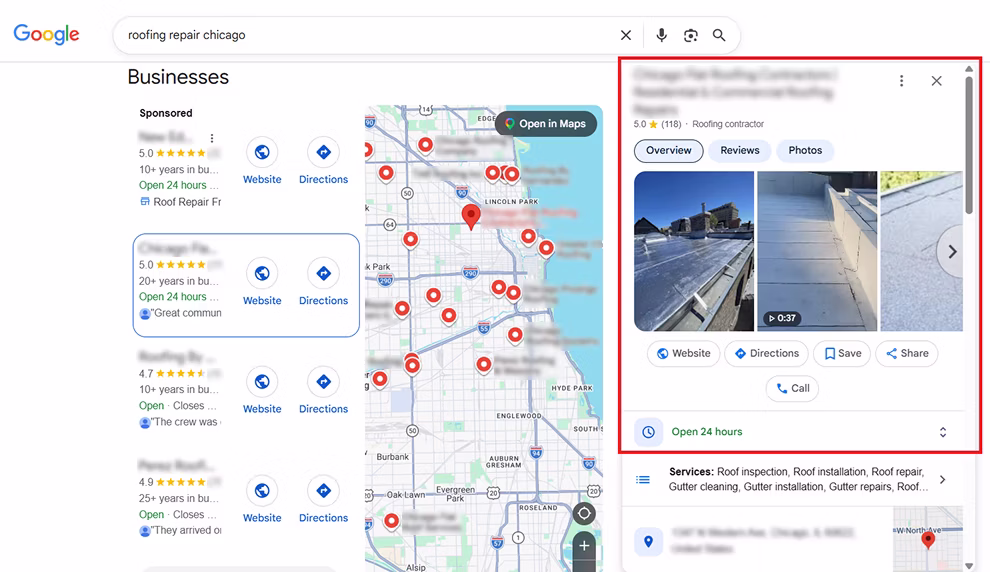Open Website of the 4.7-rated listing
The image size is (990, 572).
point(262,382)
